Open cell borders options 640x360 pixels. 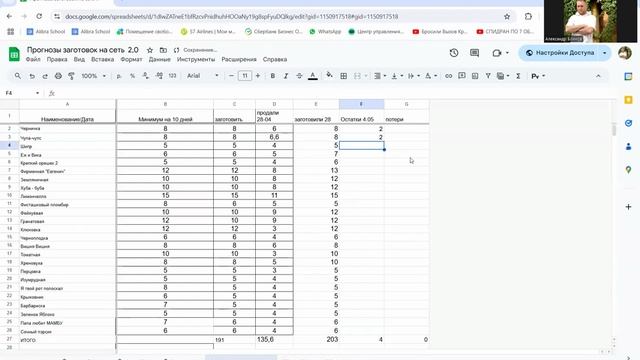click(344, 76)
